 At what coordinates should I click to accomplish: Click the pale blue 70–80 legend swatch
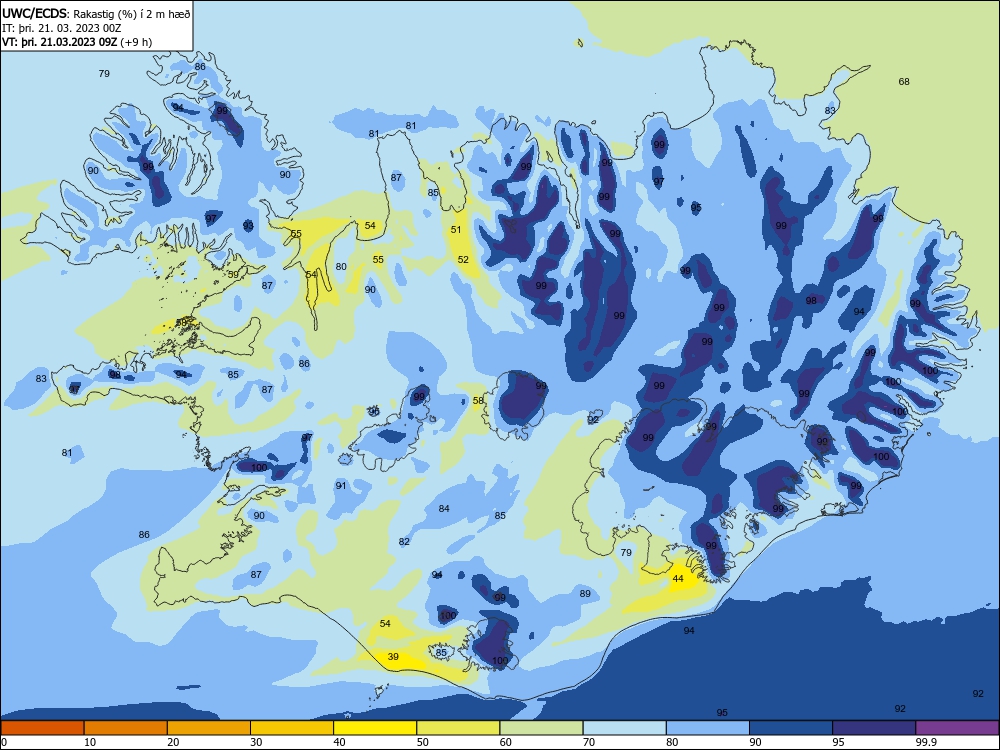624,728
